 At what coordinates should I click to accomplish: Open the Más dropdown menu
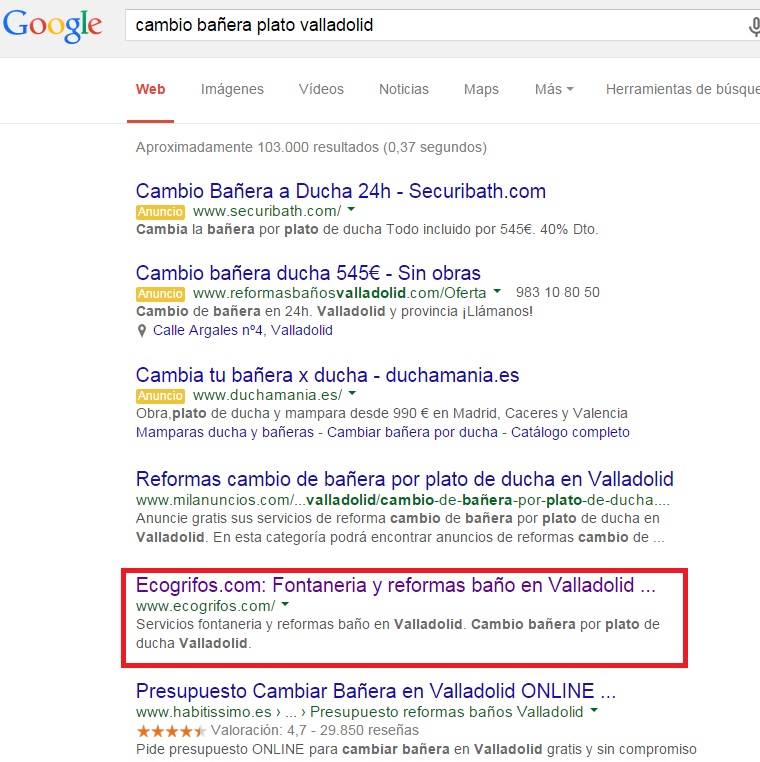(x=553, y=89)
